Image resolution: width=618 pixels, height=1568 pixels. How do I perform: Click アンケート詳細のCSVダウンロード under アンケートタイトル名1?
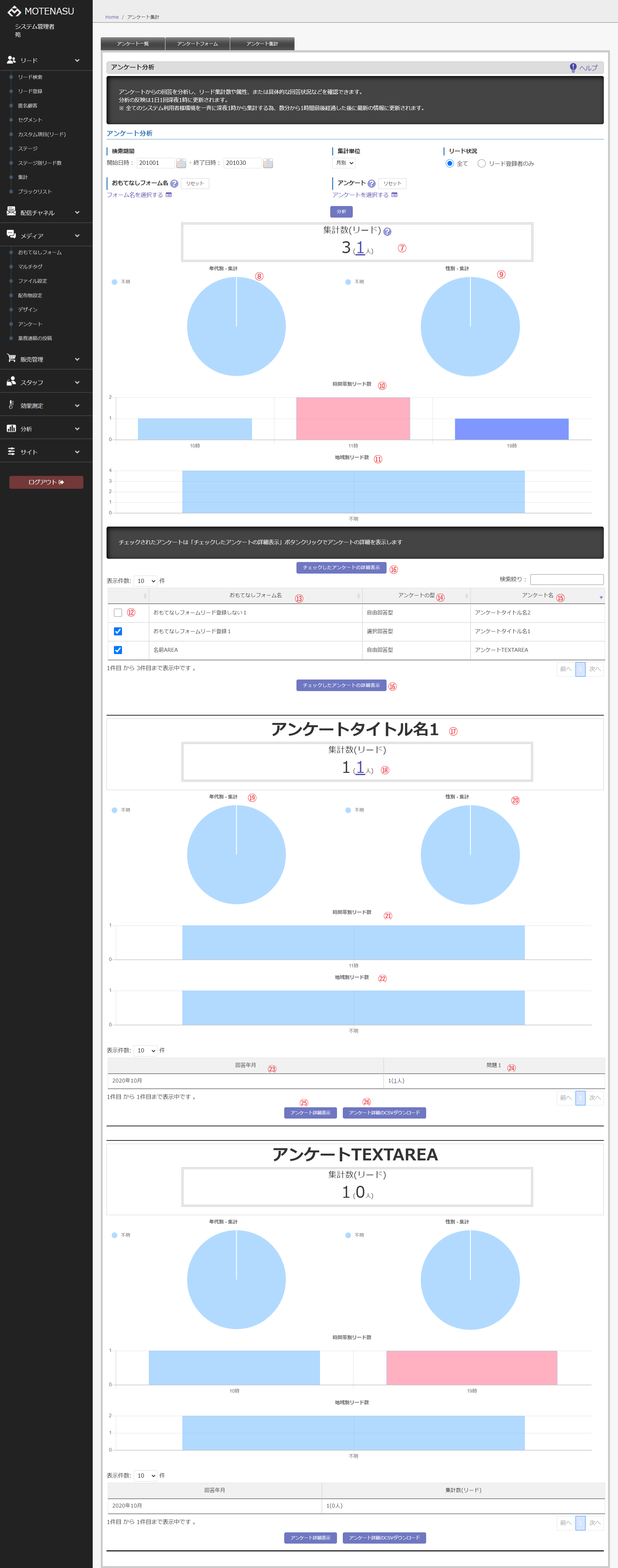[x=384, y=1113]
